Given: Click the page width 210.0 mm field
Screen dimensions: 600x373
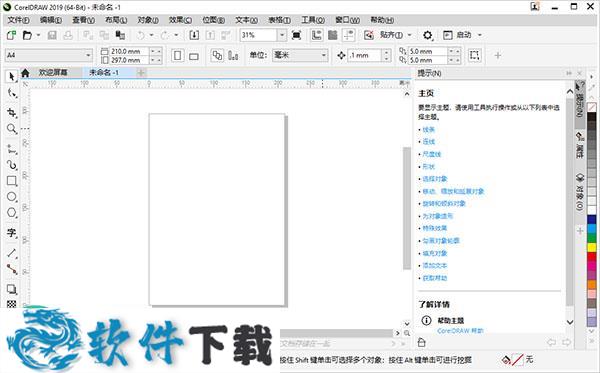Looking at the screenshot, I should pos(129,51).
